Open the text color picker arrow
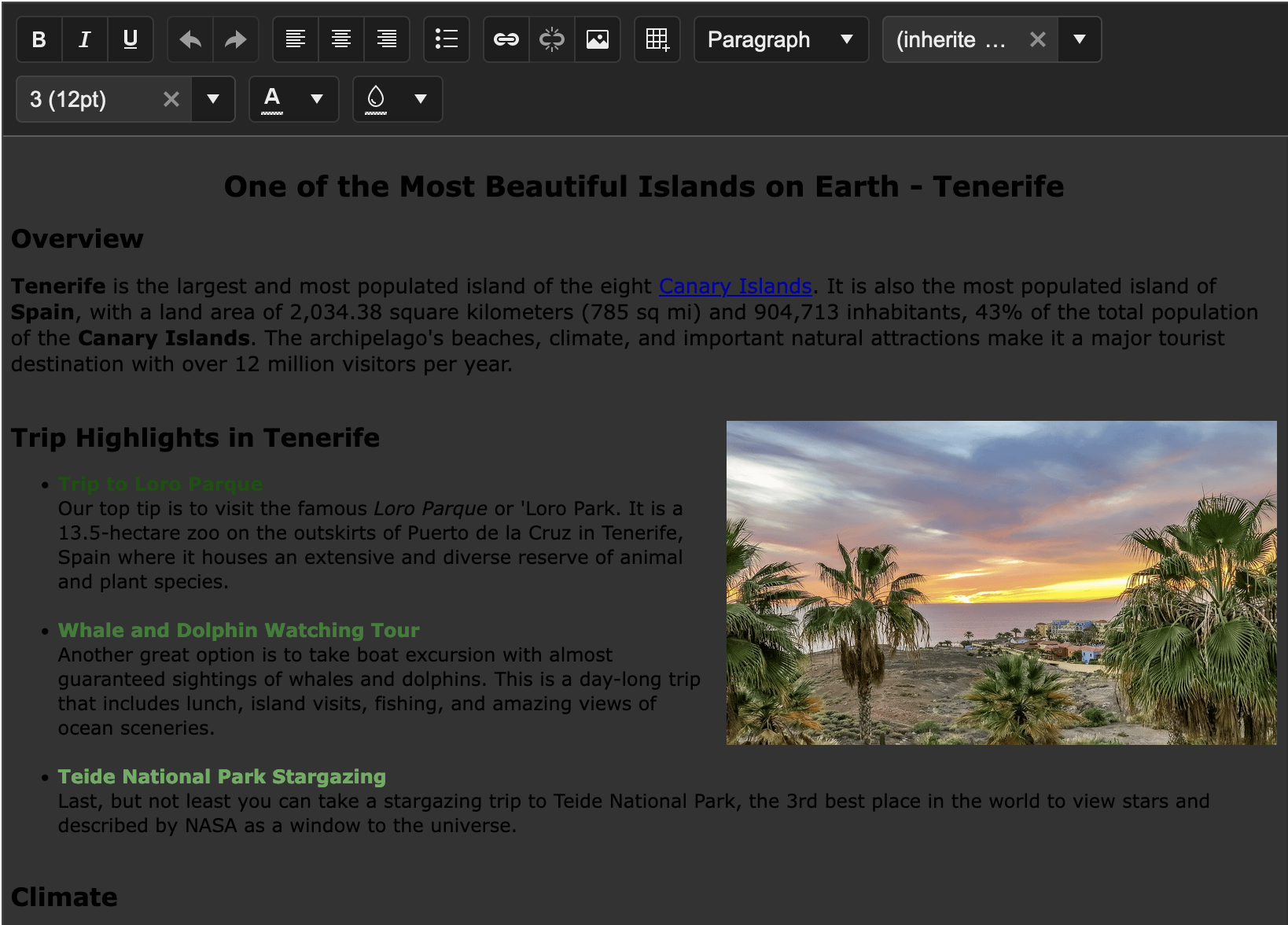 [317, 99]
